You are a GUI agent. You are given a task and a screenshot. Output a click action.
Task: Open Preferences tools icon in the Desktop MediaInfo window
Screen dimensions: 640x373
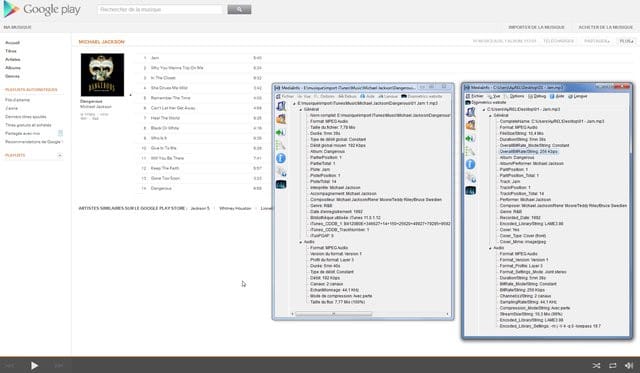(x=470, y=178)
